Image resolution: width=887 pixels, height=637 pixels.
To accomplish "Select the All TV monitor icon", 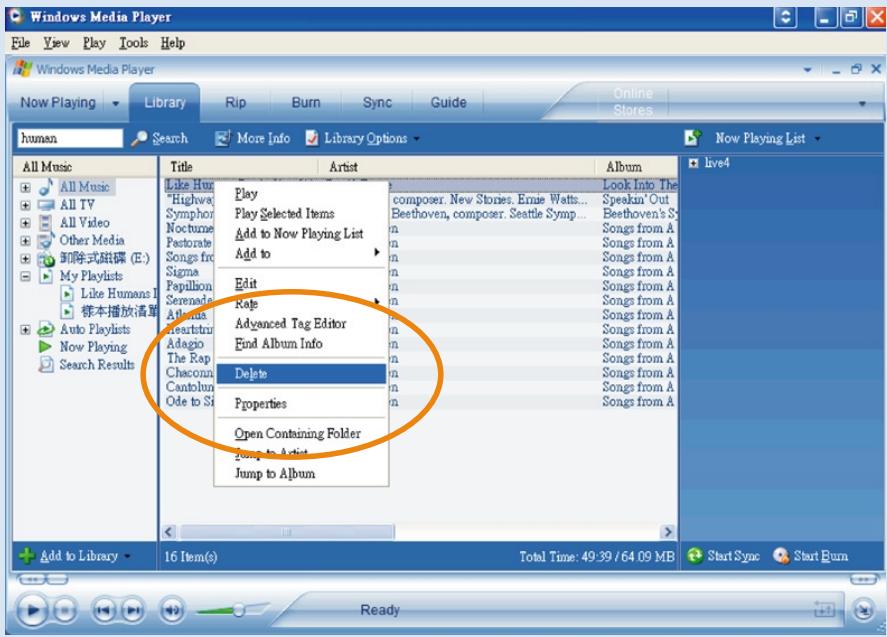I will (x=46, y=205).
